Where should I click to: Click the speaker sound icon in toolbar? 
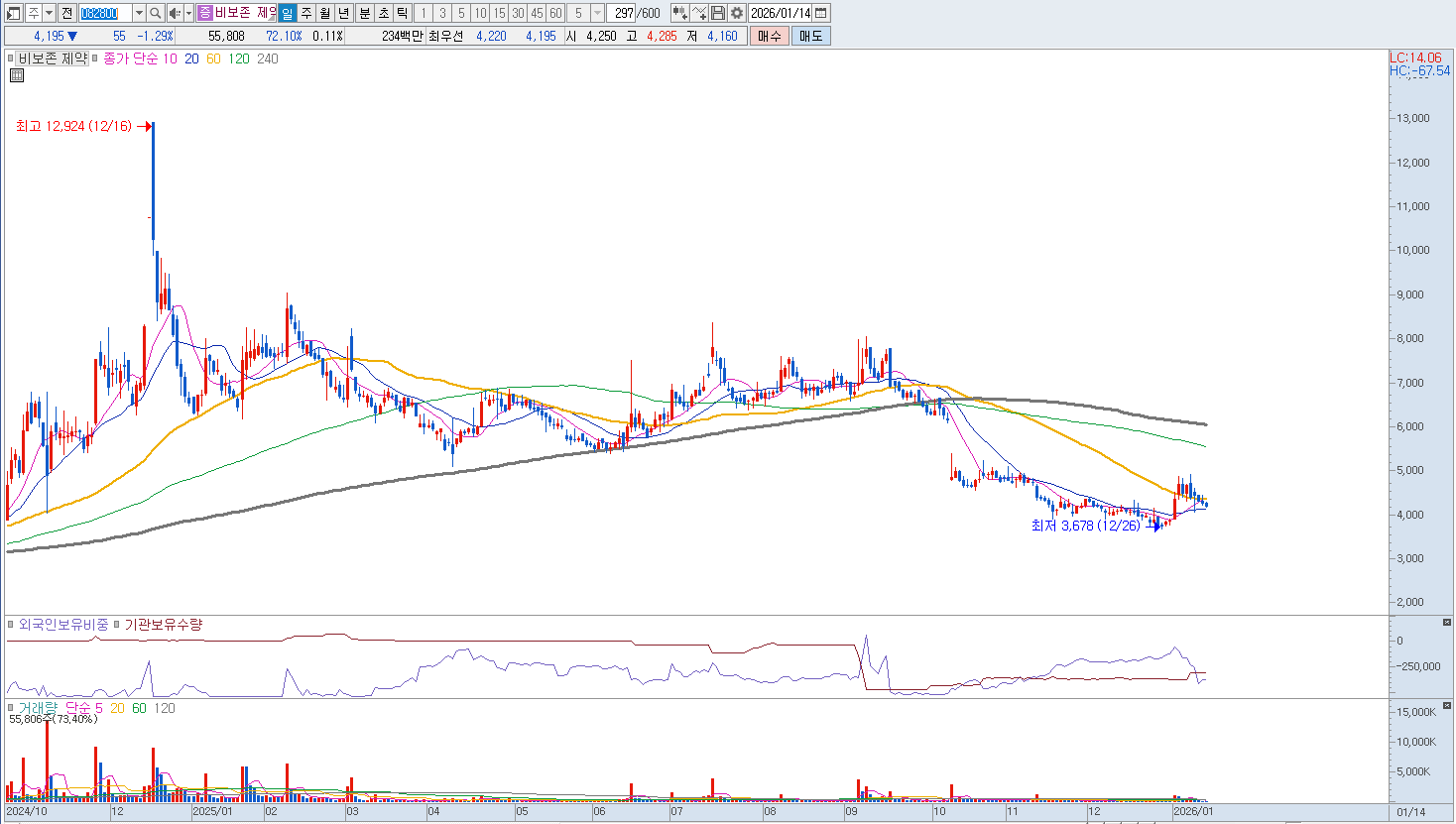click(175, 13)
